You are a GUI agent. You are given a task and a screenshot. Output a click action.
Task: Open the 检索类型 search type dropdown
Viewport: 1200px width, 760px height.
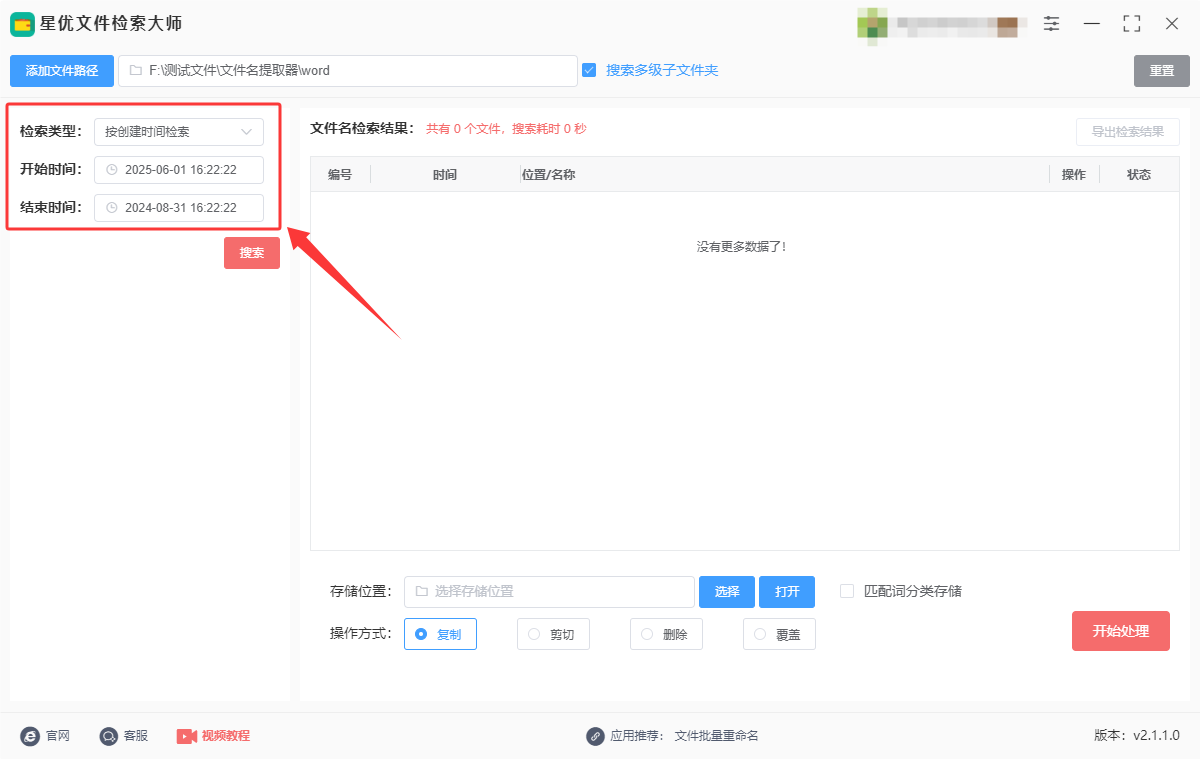(179, 132)
